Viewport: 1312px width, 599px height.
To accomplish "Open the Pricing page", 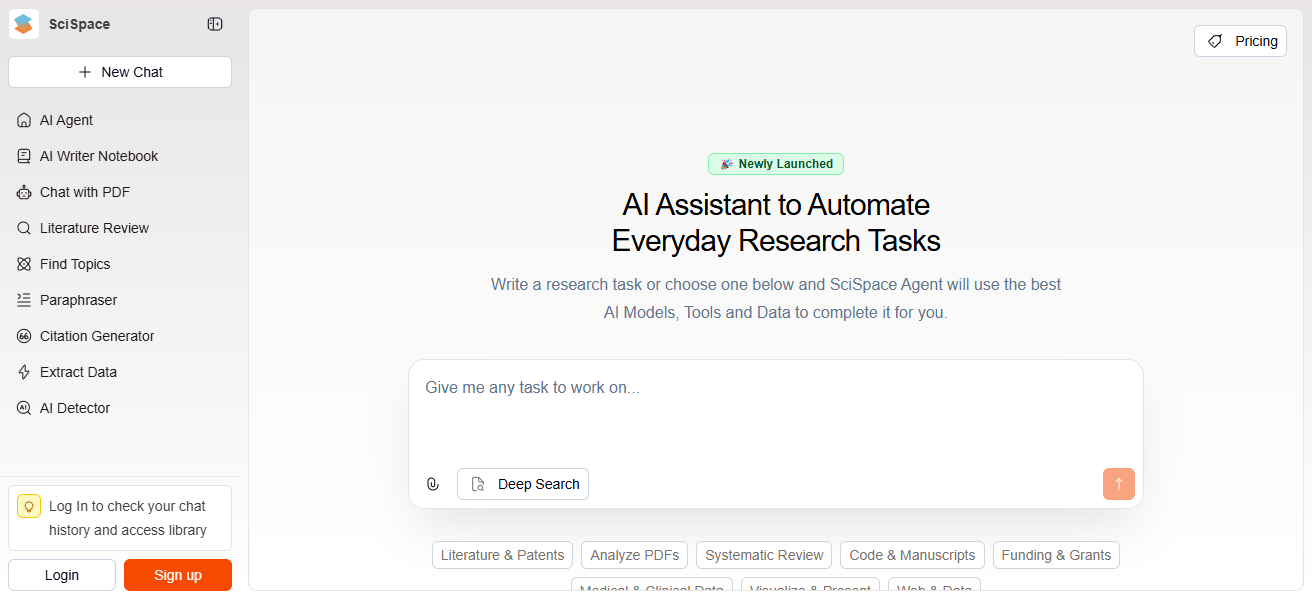I will coord(1240,41).
